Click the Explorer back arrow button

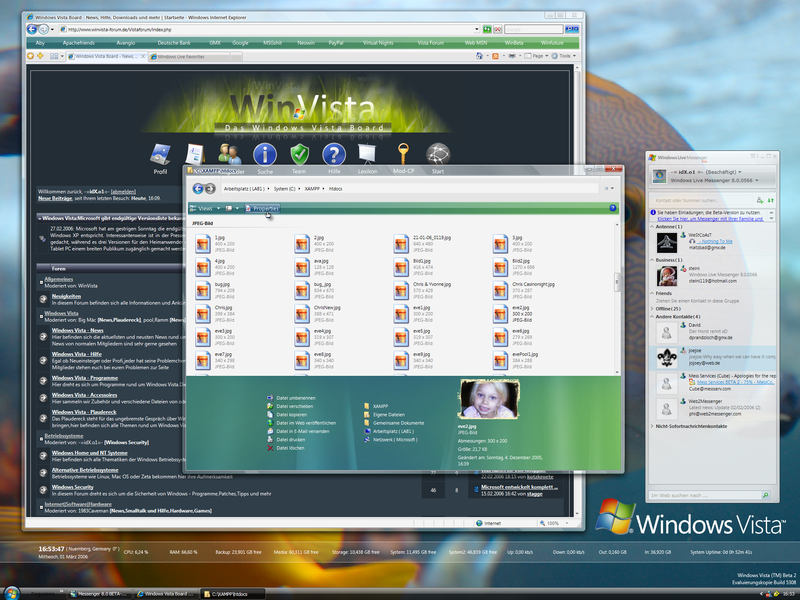198,187
